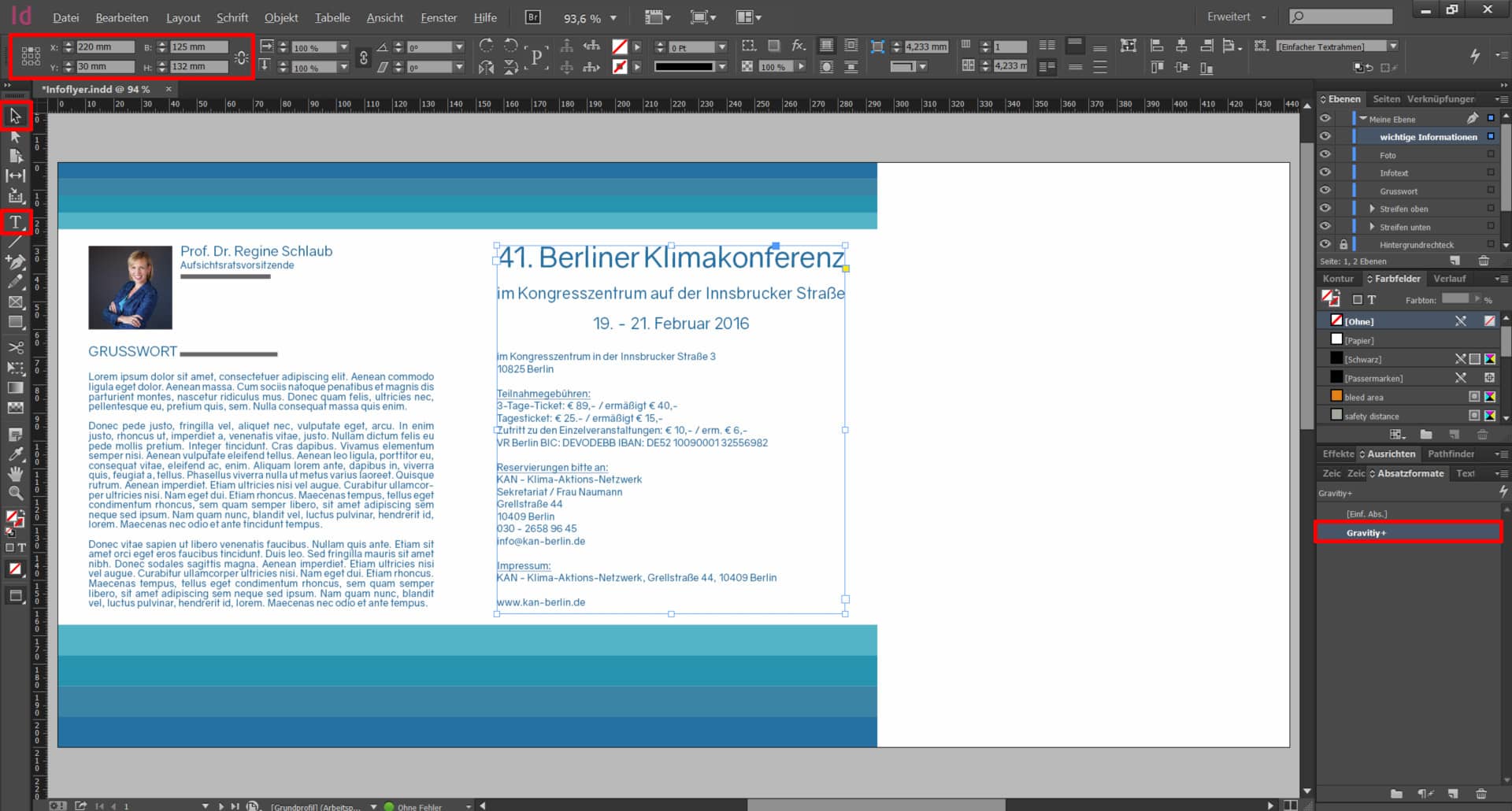The height and width of the screenshot is (811, 1512).
Task: Open Adobe Bridge via the Br icon
Action: [532, 17]
